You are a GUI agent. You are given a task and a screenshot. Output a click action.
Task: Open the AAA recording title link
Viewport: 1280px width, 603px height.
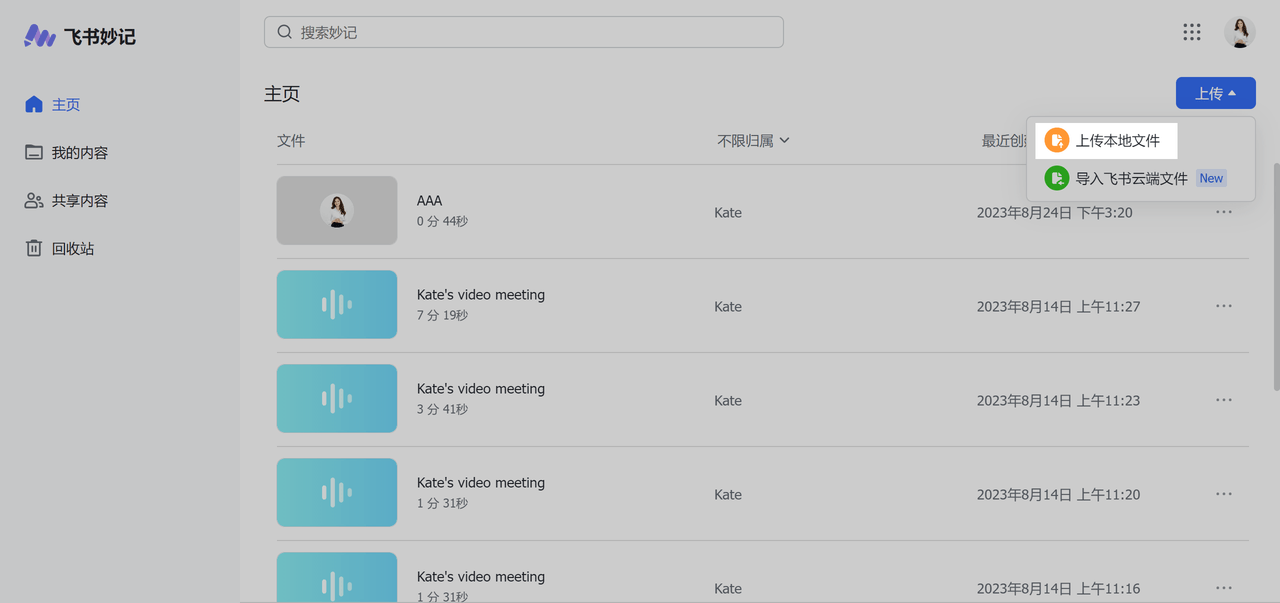point(429,201)
